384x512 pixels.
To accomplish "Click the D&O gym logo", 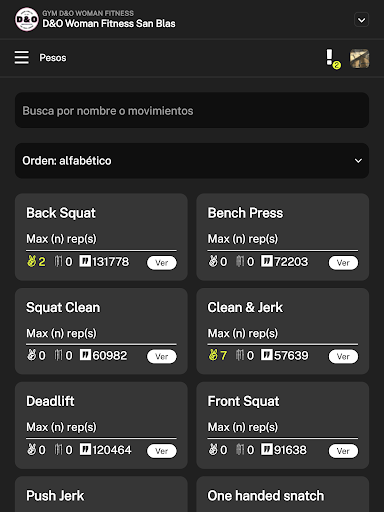I will click(x=27, y=19).
